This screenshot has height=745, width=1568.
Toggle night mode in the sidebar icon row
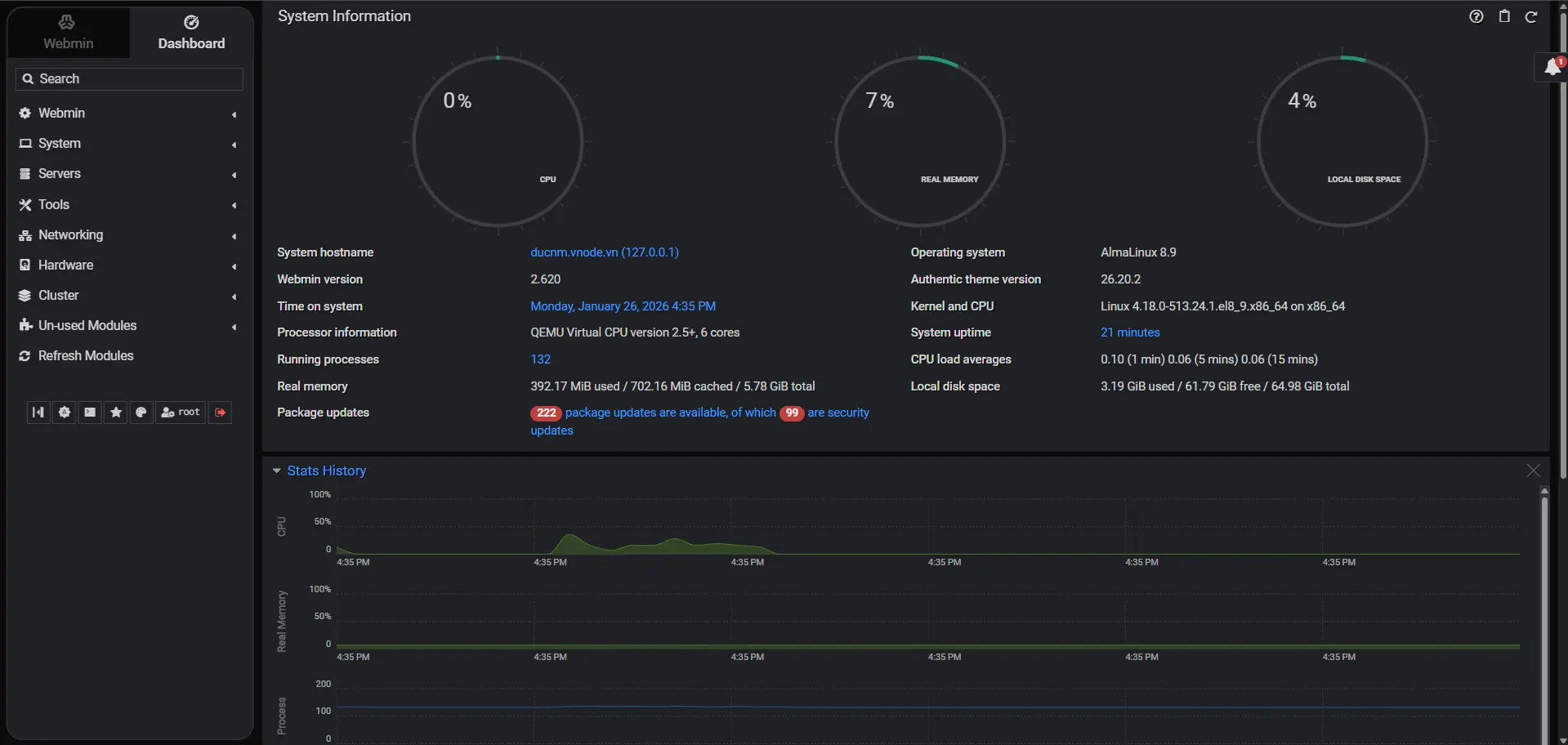pos(64,413)
